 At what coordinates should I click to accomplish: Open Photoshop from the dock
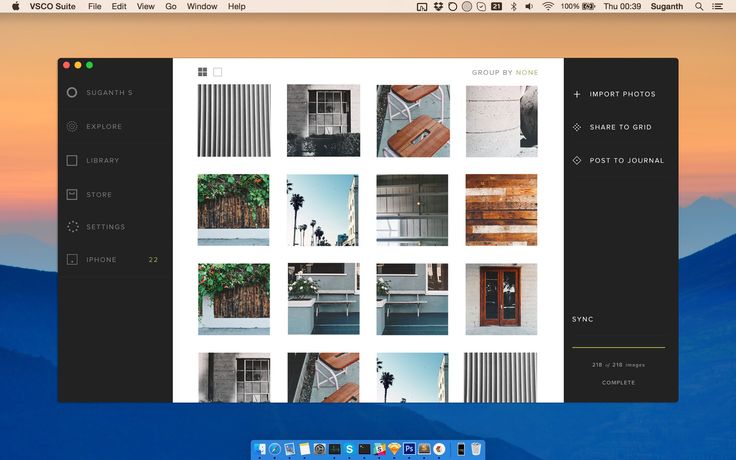[409, 449]
